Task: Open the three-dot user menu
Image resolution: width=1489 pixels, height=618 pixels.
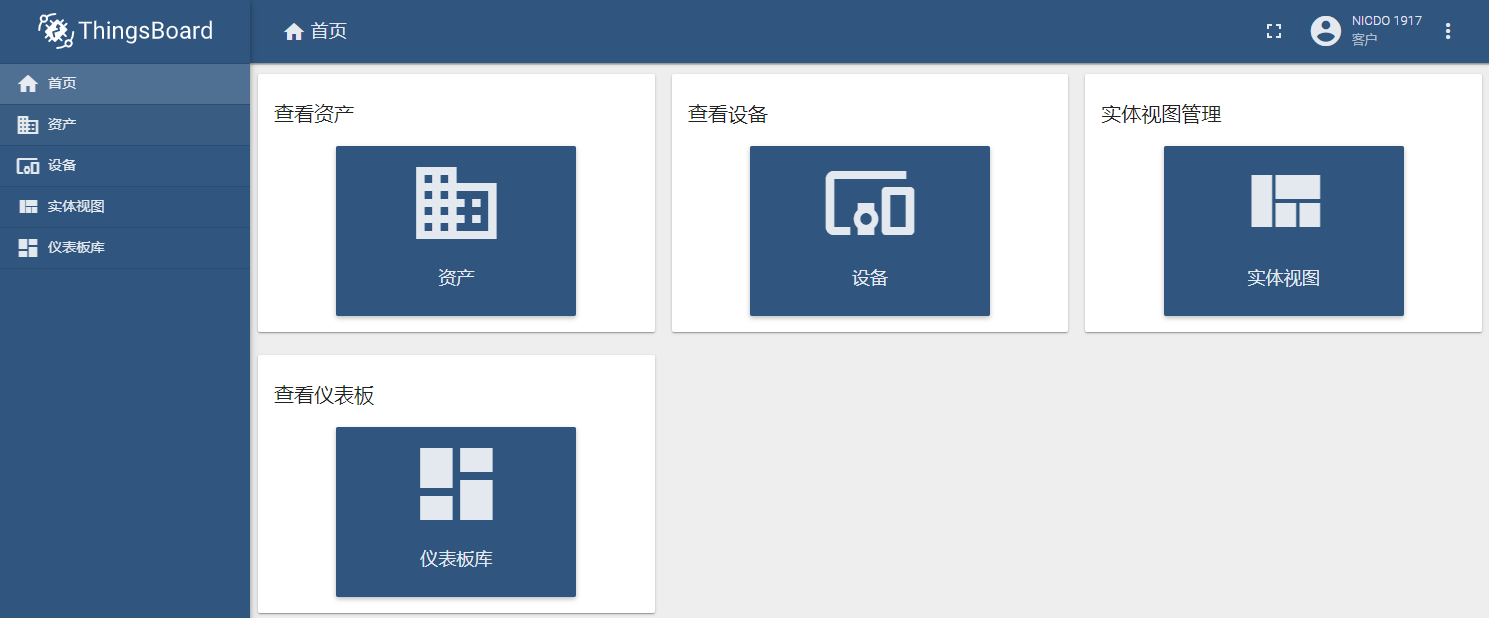Action: 1448,31
